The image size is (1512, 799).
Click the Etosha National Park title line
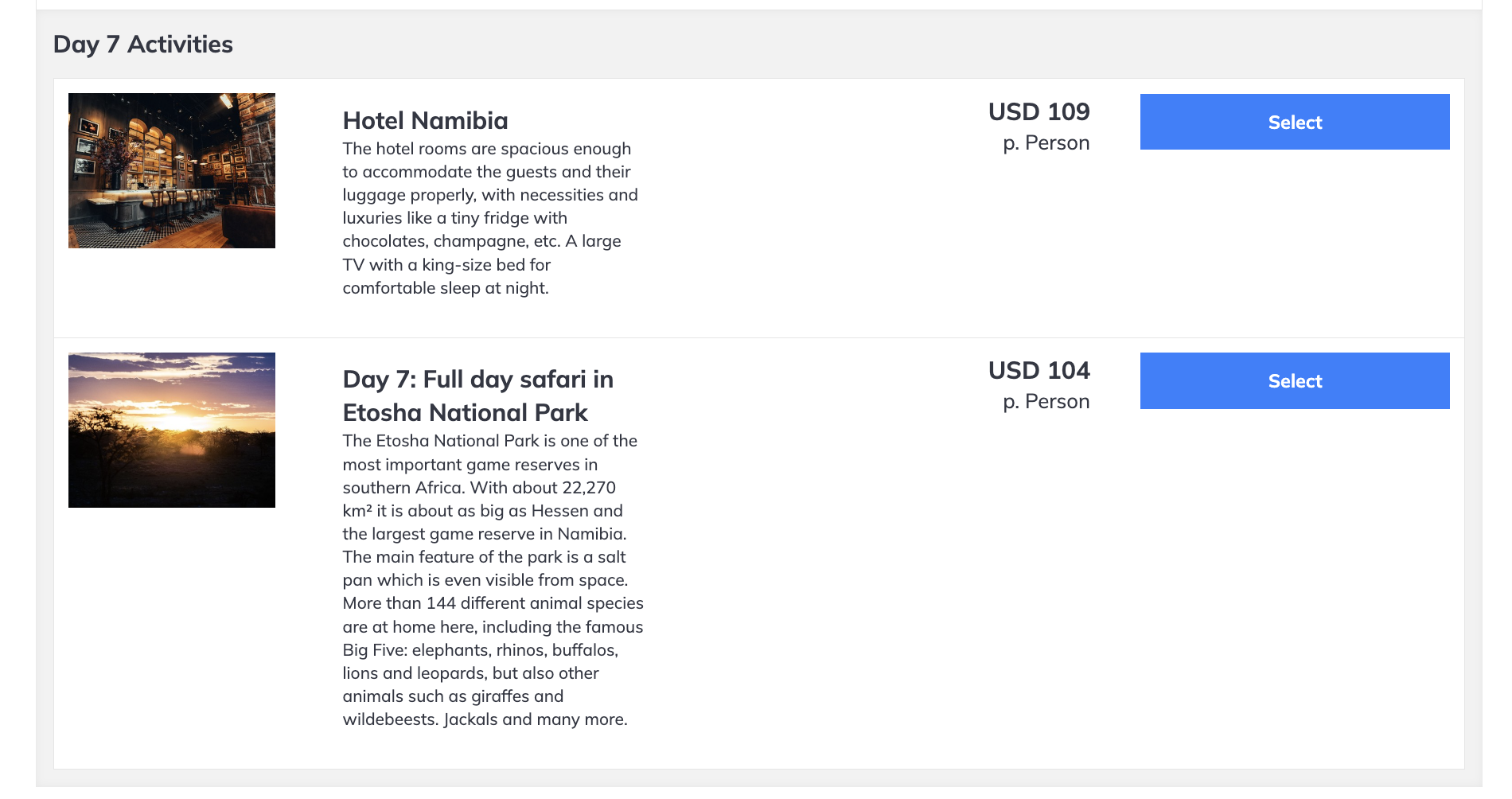465,412
